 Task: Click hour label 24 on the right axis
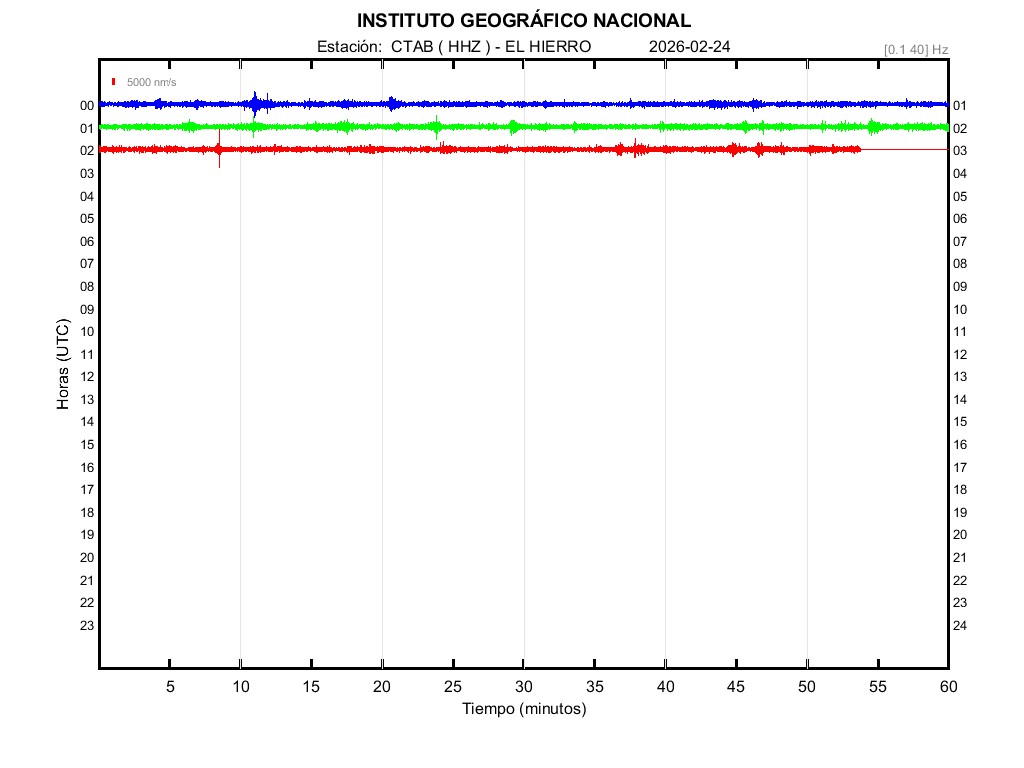(x=960, y=626)
